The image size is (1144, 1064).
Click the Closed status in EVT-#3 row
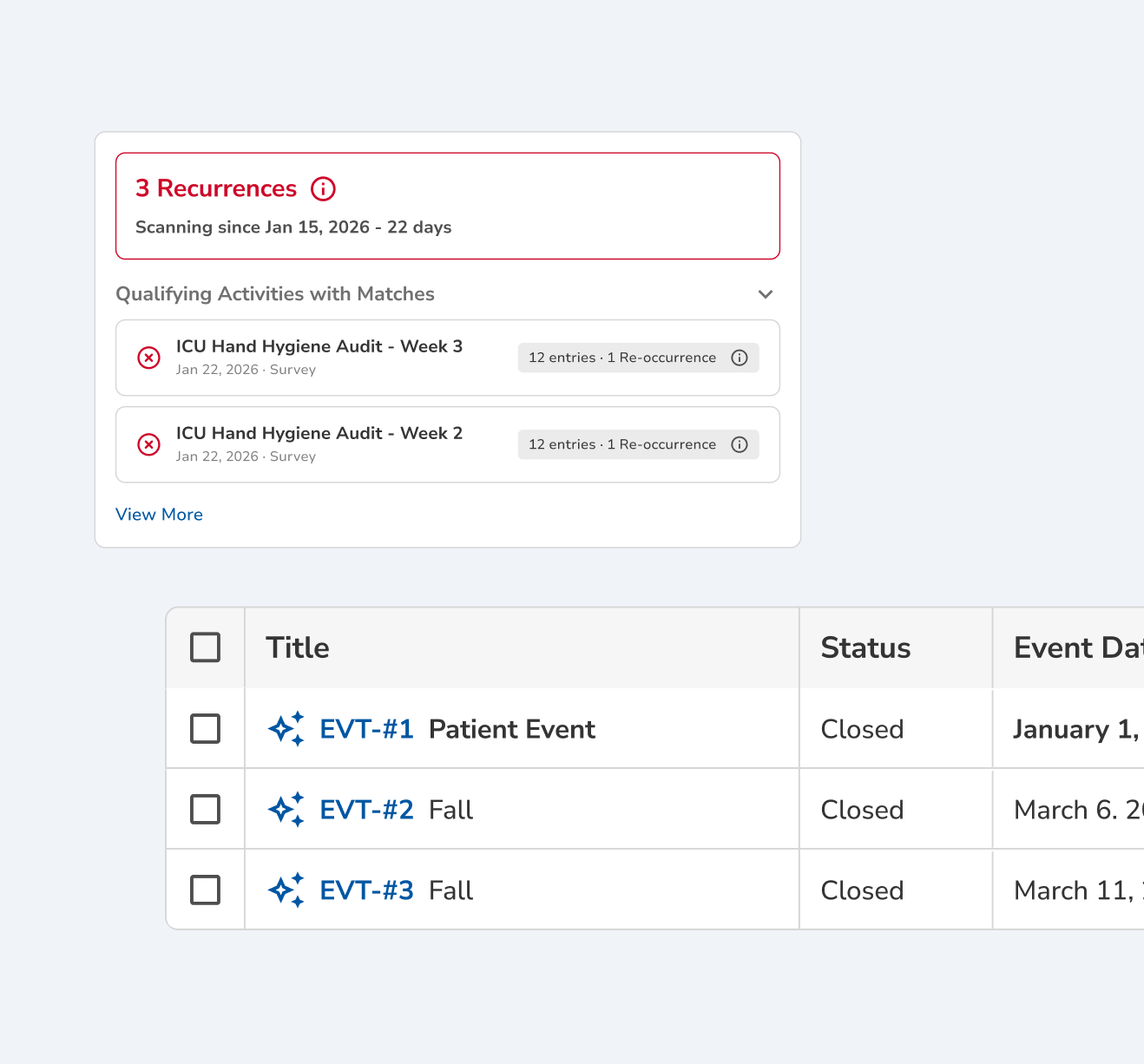tap(862, 890)
